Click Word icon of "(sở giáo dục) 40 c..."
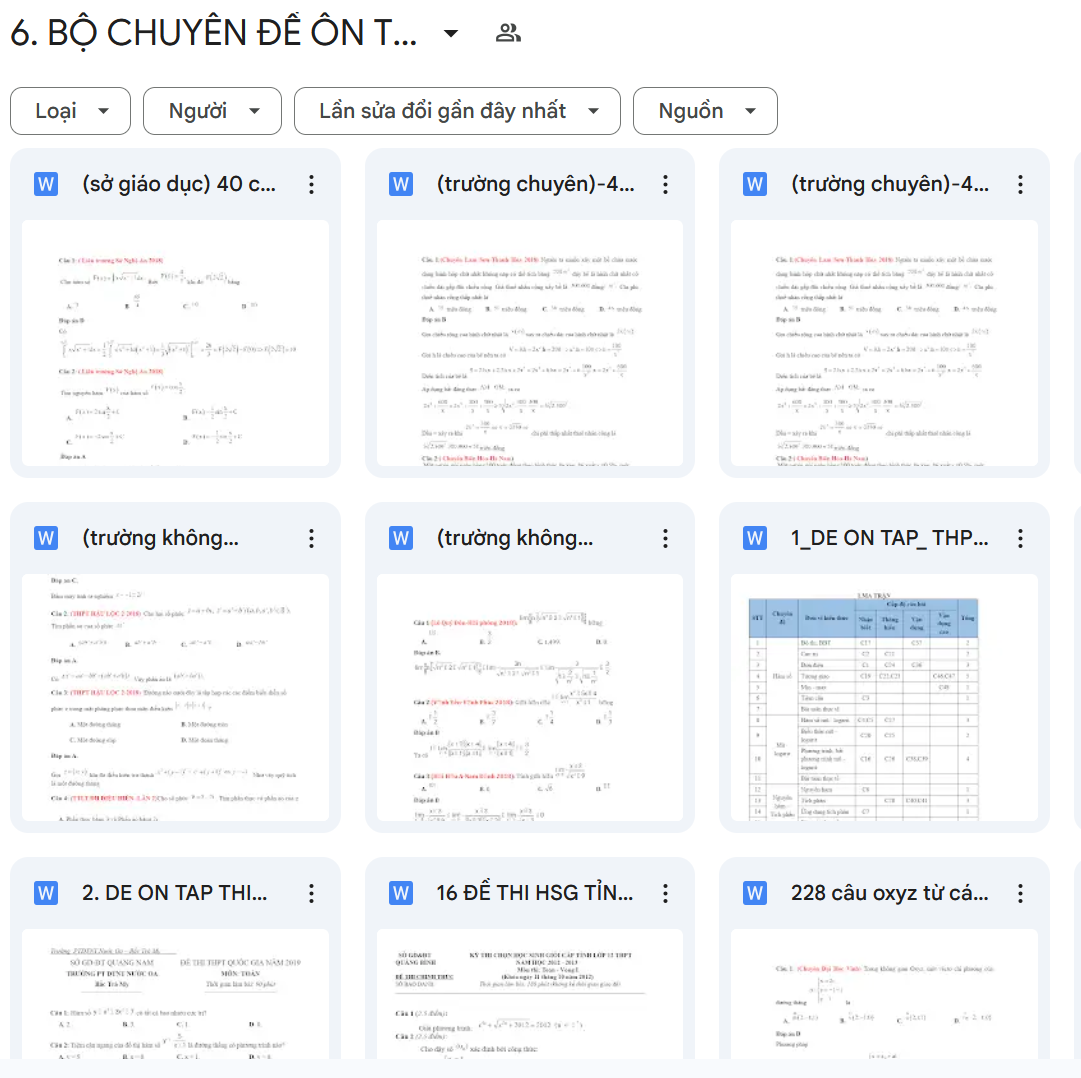 [x=46, y=184]
